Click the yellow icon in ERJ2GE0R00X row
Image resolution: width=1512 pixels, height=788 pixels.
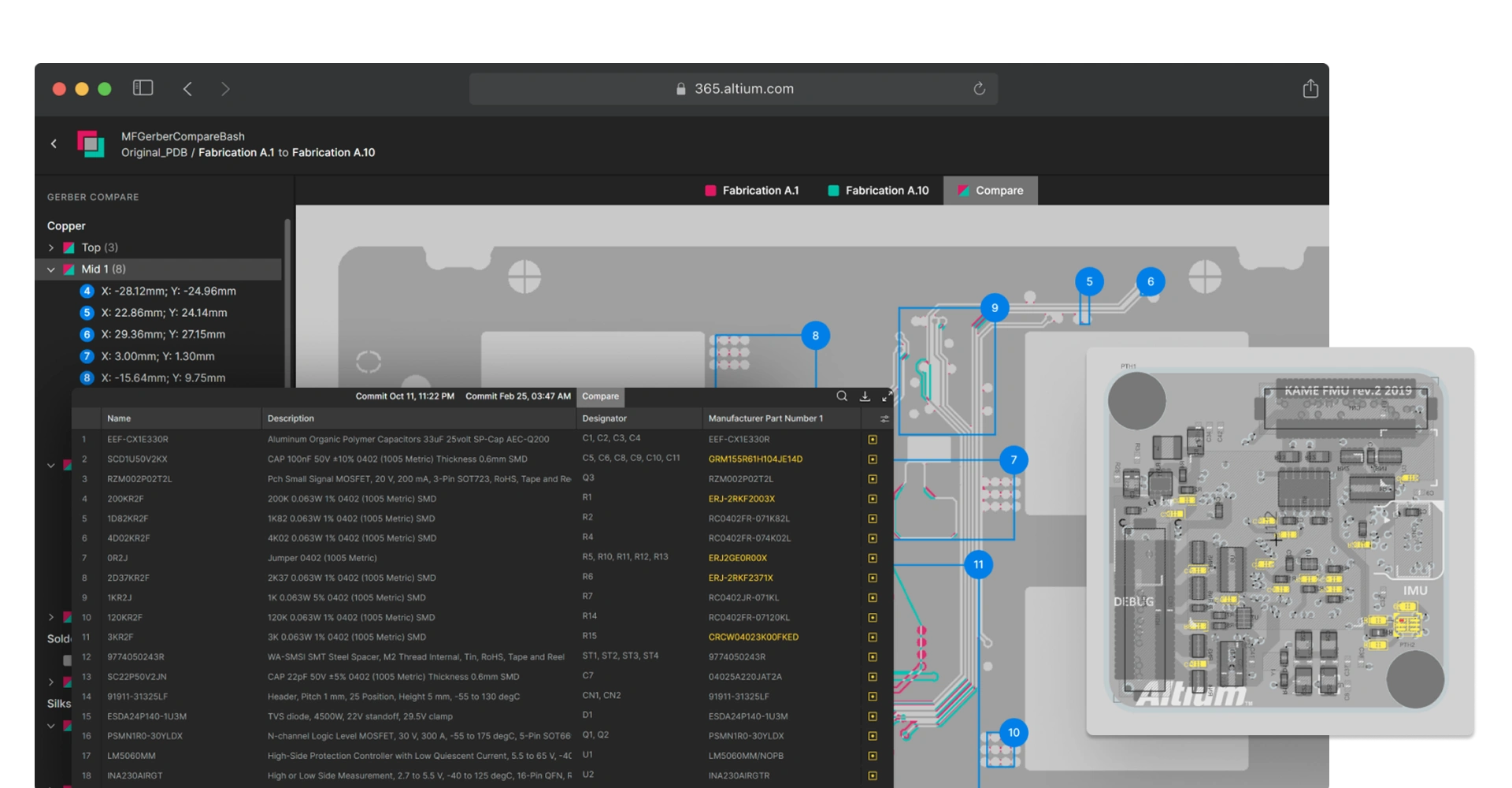[873, 558]
